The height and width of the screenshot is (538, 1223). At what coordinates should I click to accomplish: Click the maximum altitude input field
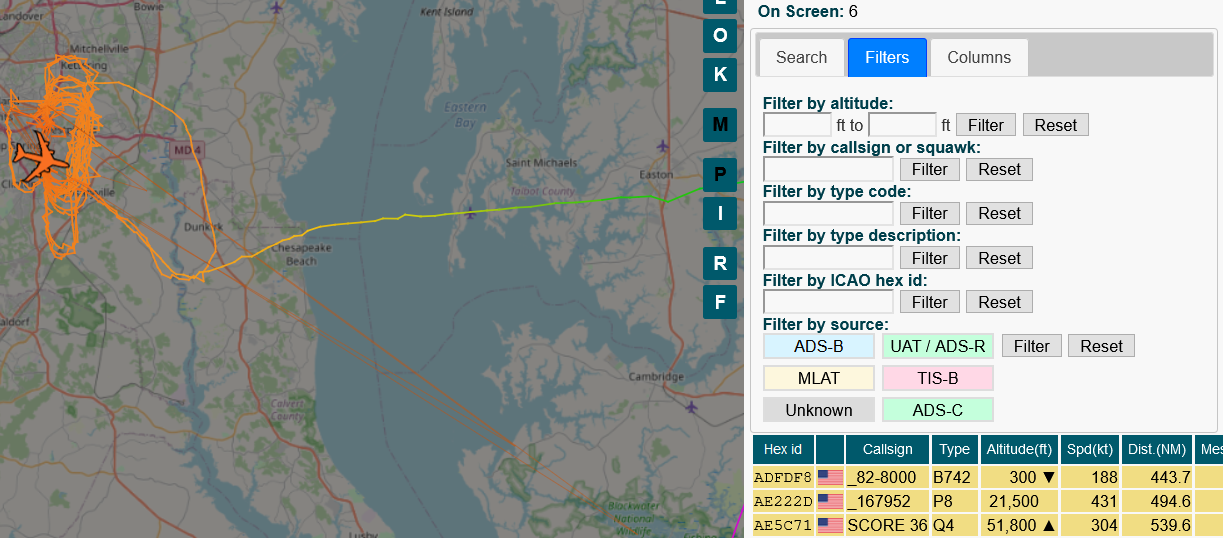pyautogui.click(x=903, y=125)
